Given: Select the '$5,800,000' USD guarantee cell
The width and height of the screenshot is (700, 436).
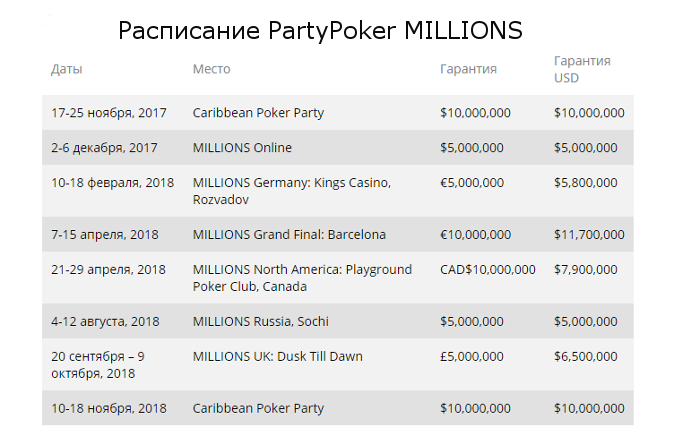Looking at the screenshot, I should coord(585,183).
